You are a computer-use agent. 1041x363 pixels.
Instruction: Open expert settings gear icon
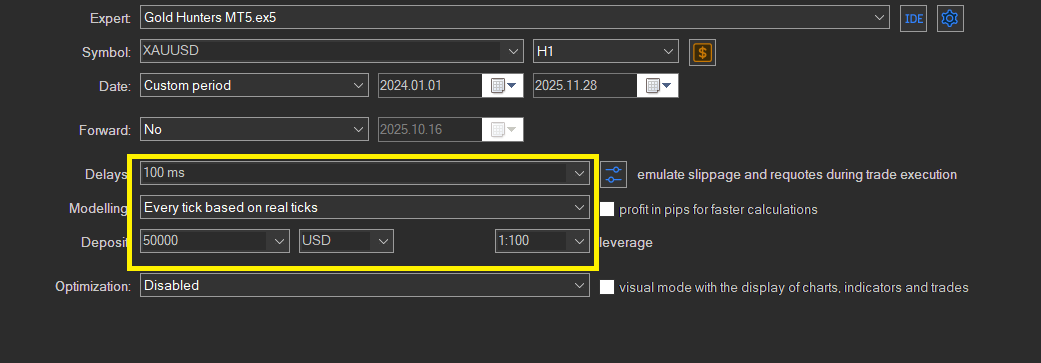950,18
